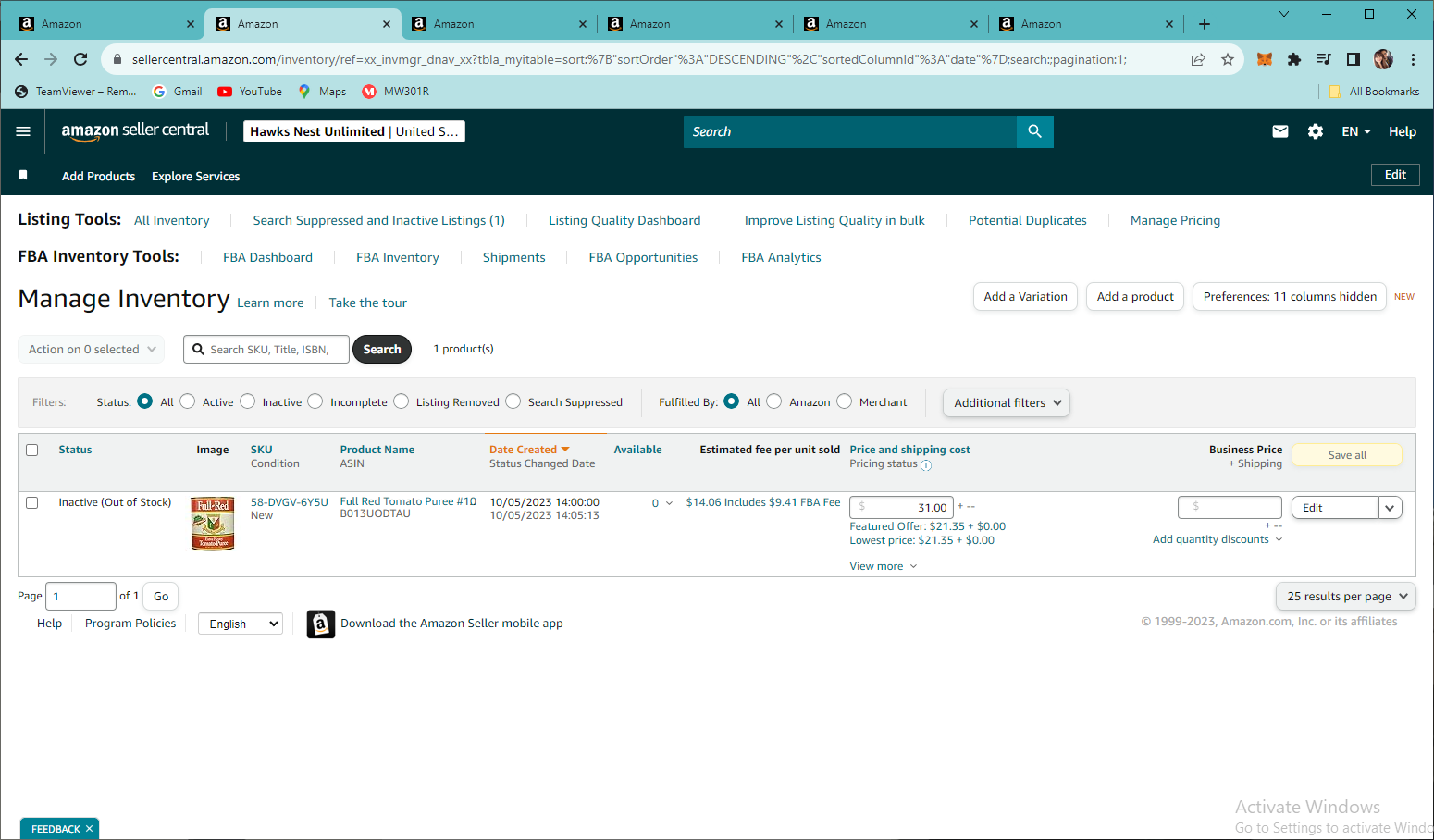Open the EN language dropdown in header
1434x840 pixels.
1356,131
